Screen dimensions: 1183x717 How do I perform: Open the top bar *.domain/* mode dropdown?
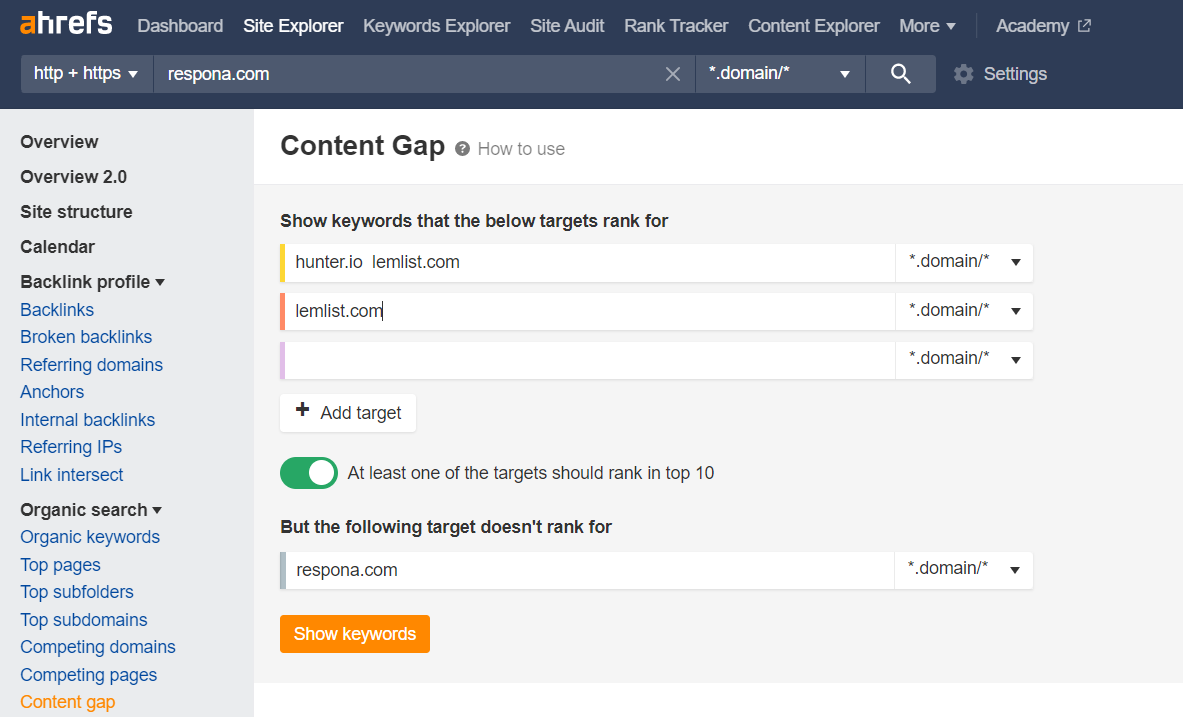(780, 74)
